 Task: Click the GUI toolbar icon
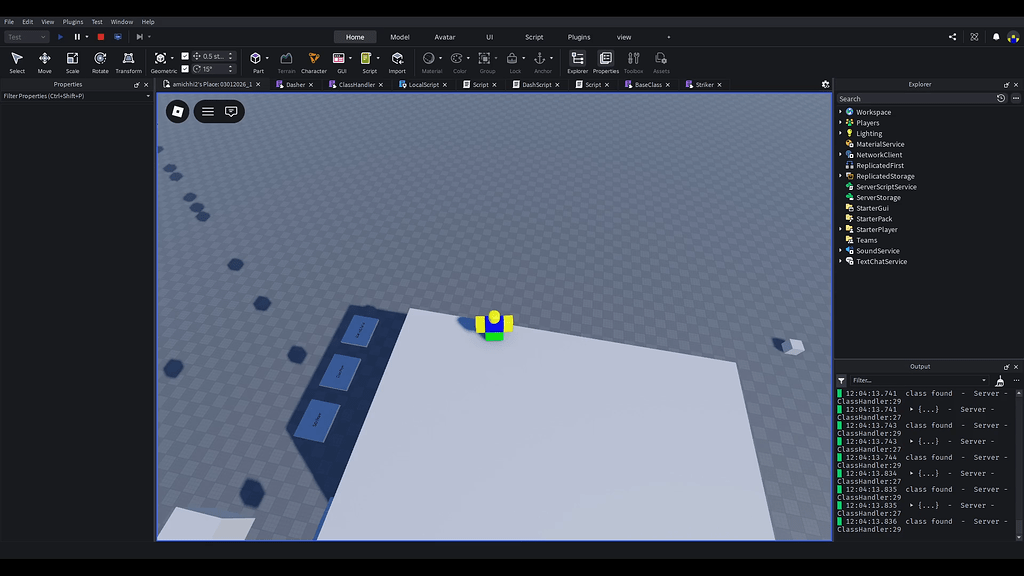click(338, 59)
